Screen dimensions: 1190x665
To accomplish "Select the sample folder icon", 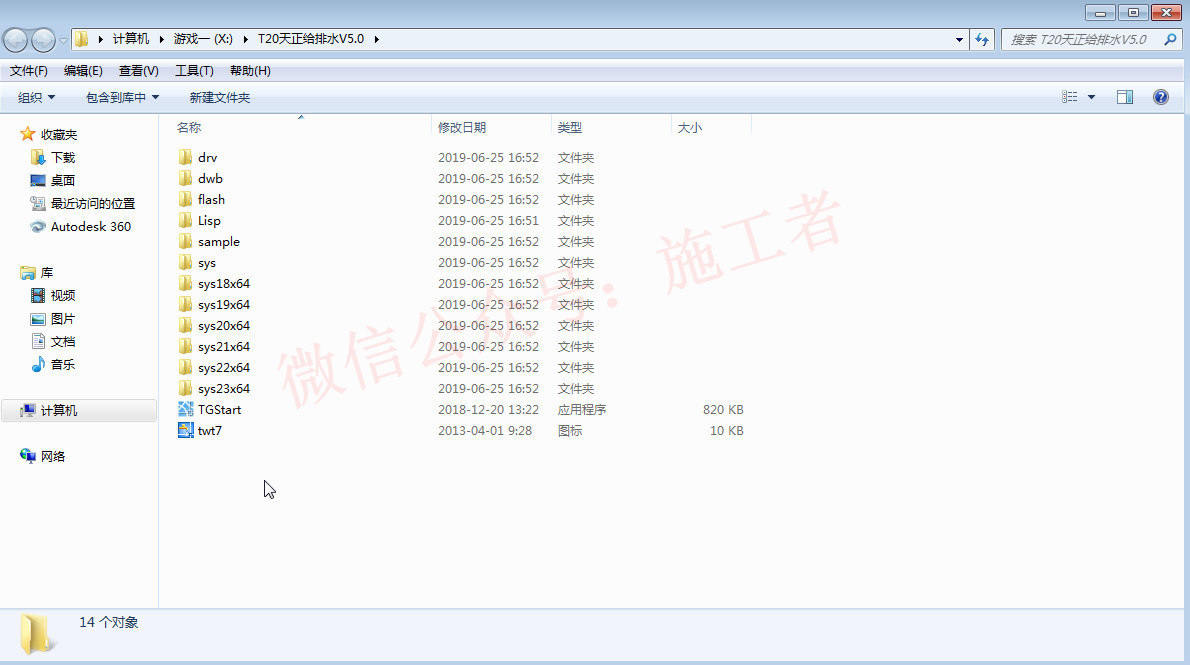I will (x=185, y=241).
